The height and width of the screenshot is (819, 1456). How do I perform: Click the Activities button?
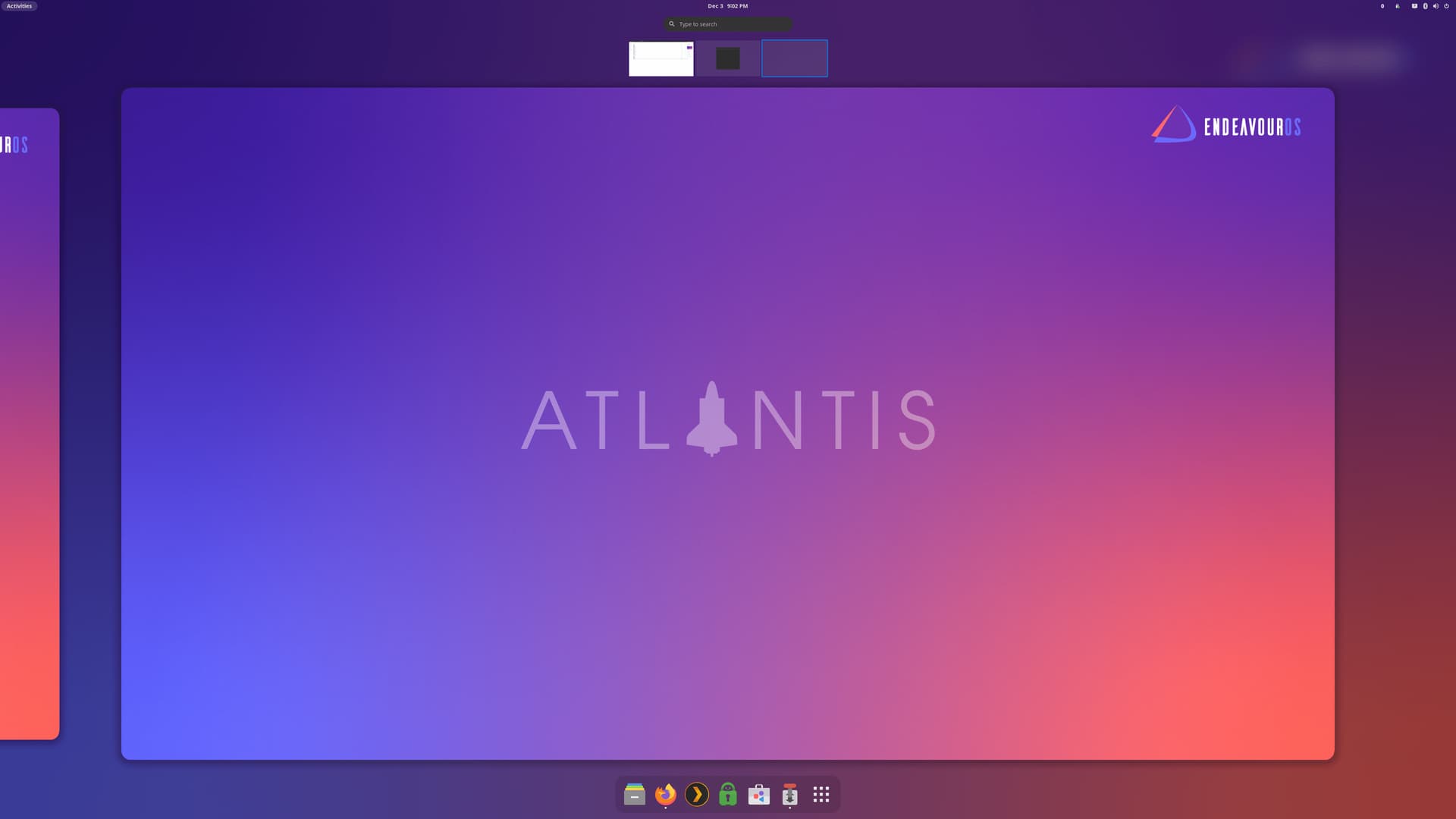tap(19, 6)
